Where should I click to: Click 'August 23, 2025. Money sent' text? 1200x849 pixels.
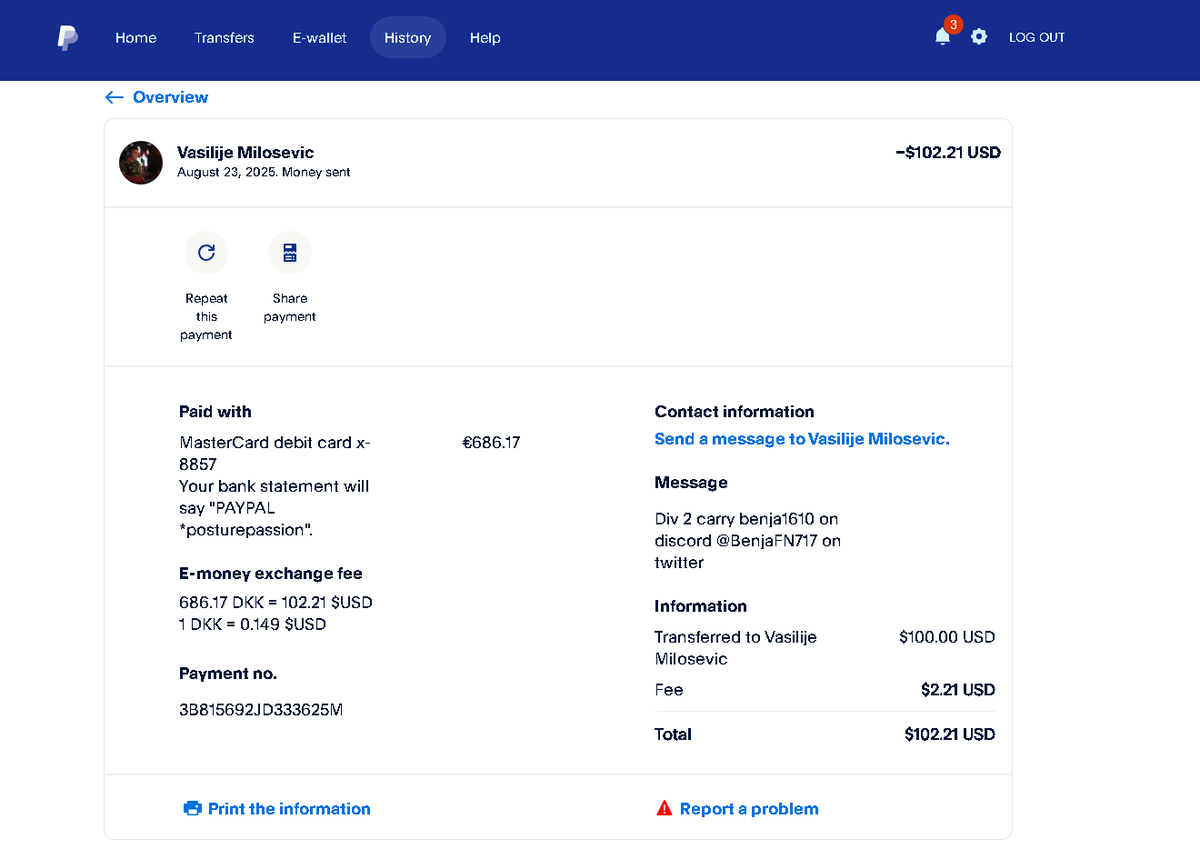[264, 172]
